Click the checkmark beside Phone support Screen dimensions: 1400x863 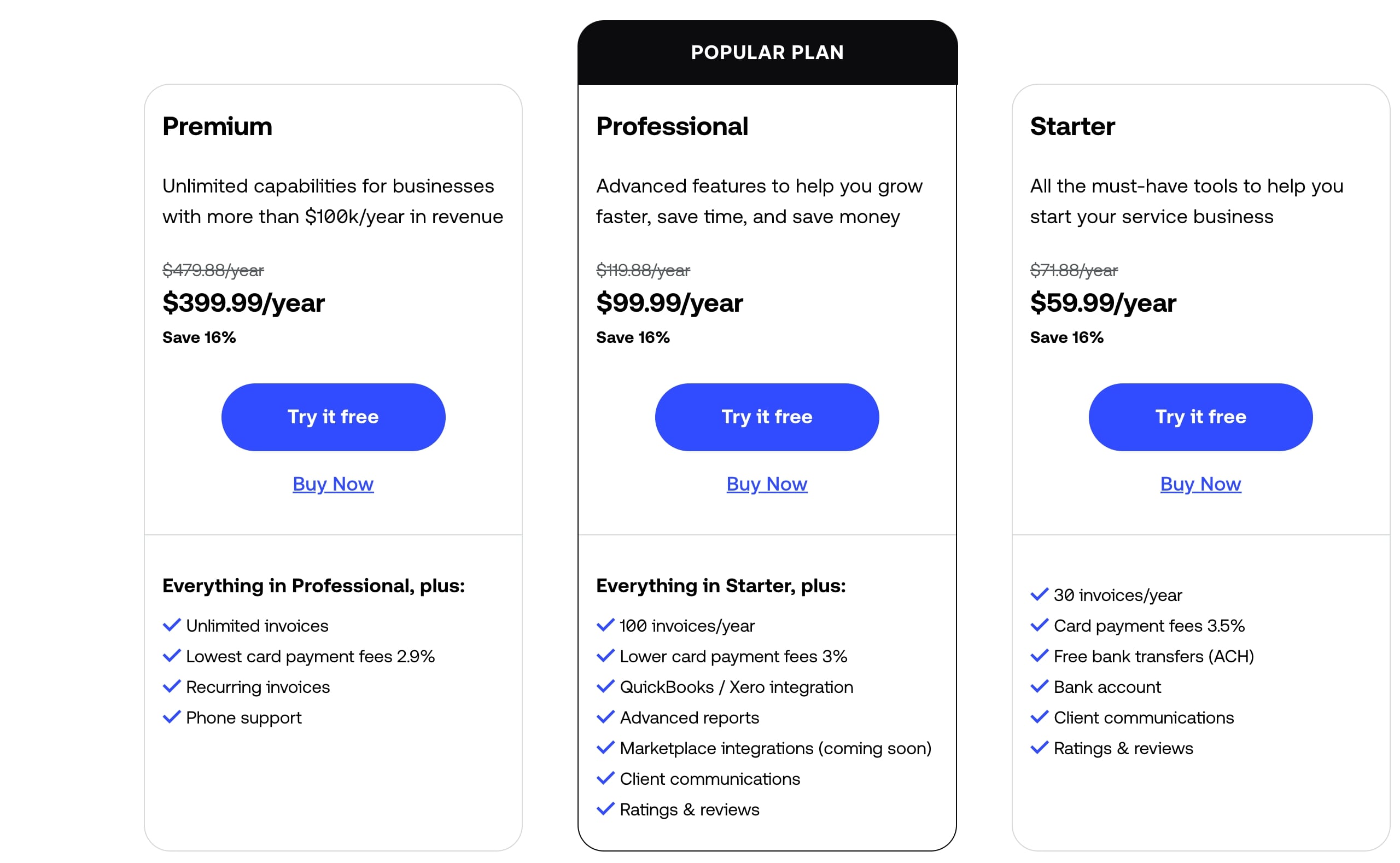pyautogui.click(x=171, y=718)
